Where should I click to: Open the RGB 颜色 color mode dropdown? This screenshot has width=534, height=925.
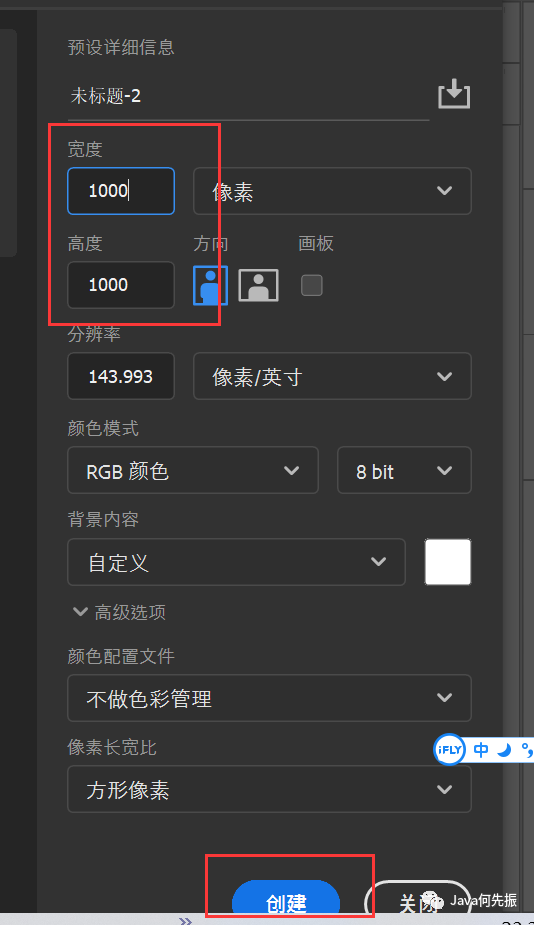pyautogui.click(x=193, y=470)
